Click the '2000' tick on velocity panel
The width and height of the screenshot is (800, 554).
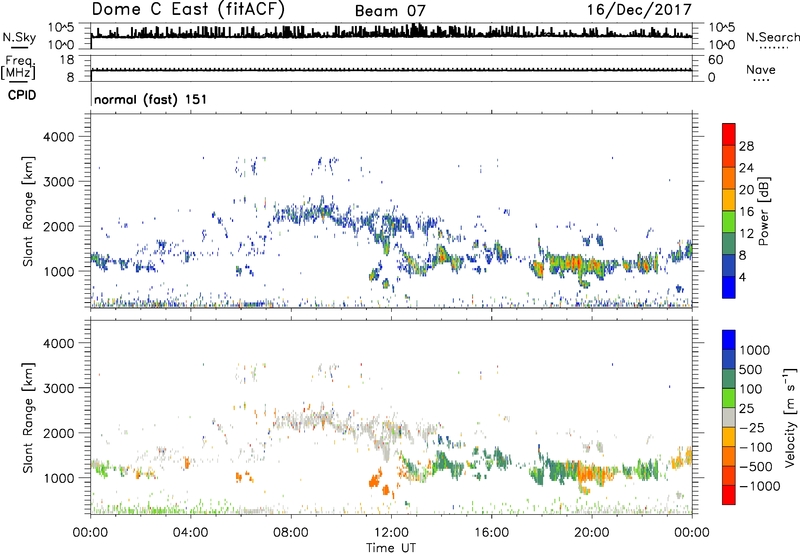click(58, 433)
